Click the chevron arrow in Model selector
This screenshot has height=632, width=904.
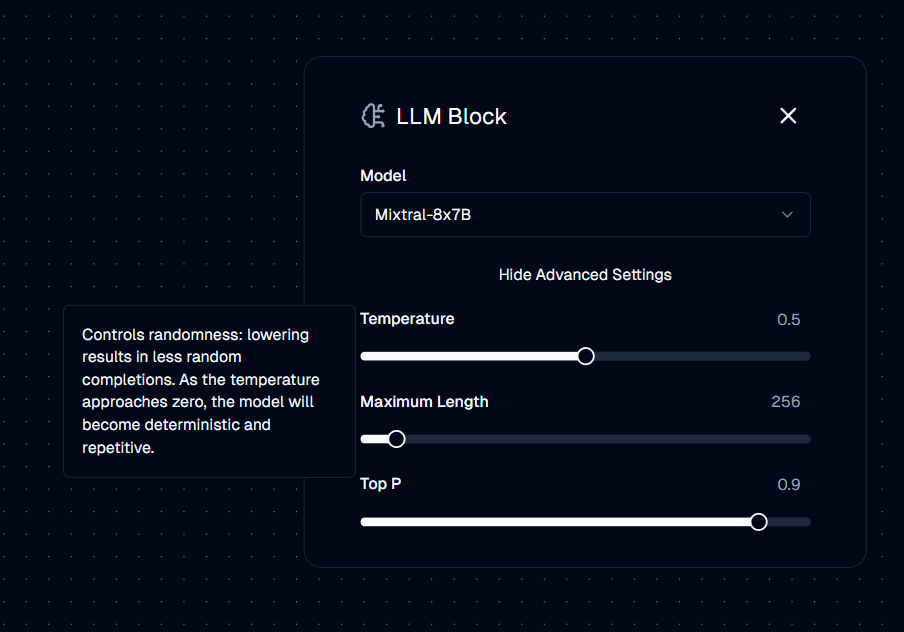pos(787,215)
